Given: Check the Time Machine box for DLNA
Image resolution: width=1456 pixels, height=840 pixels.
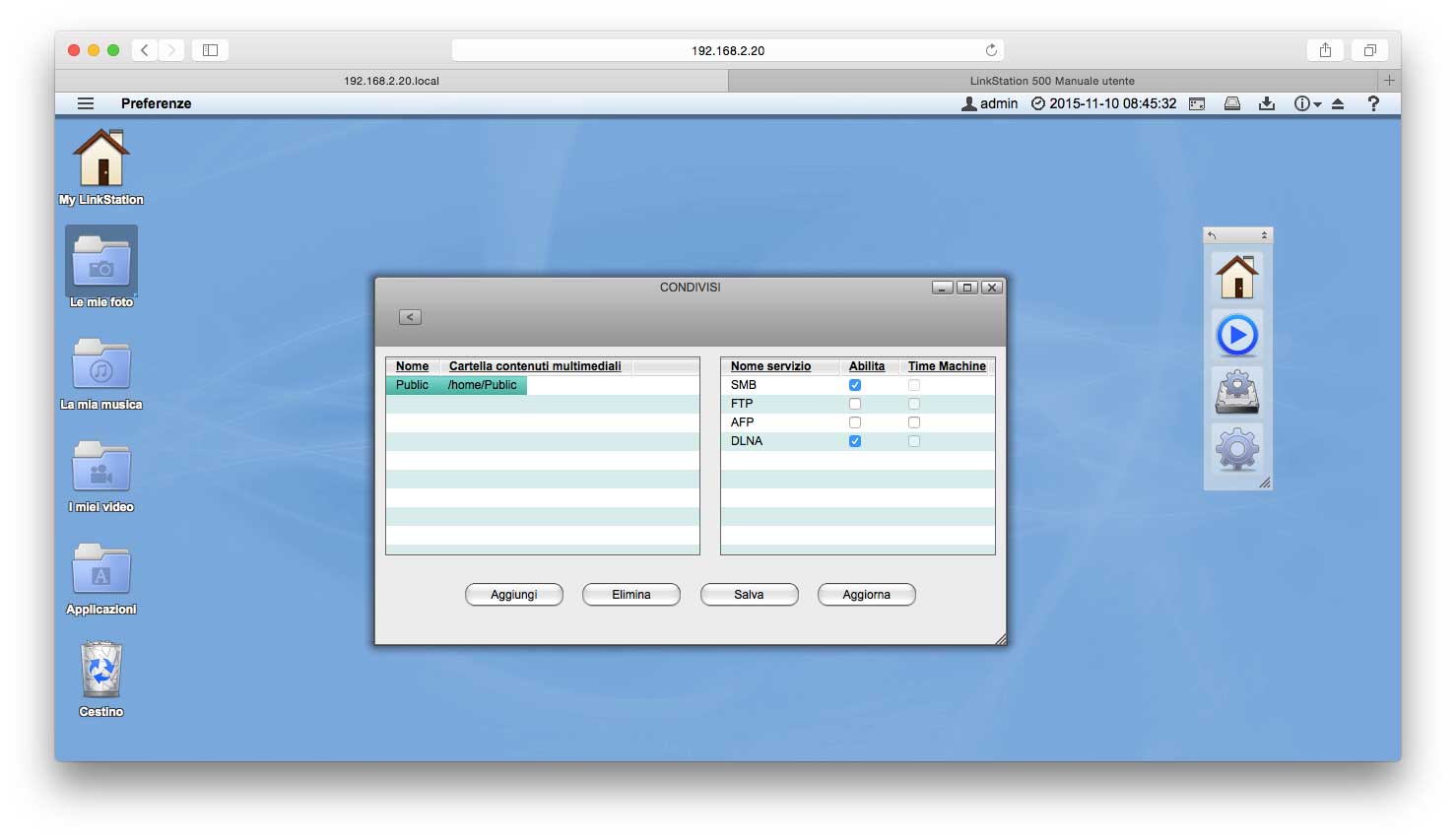Looking at the screenshot, I should (914, 441).
